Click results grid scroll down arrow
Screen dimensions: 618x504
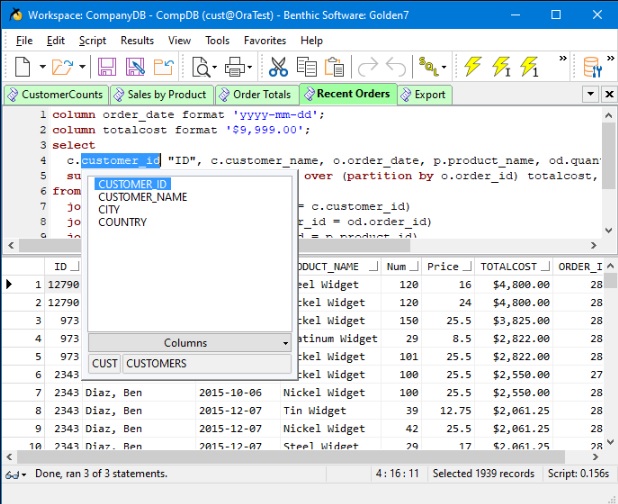(x=610, y=442)
